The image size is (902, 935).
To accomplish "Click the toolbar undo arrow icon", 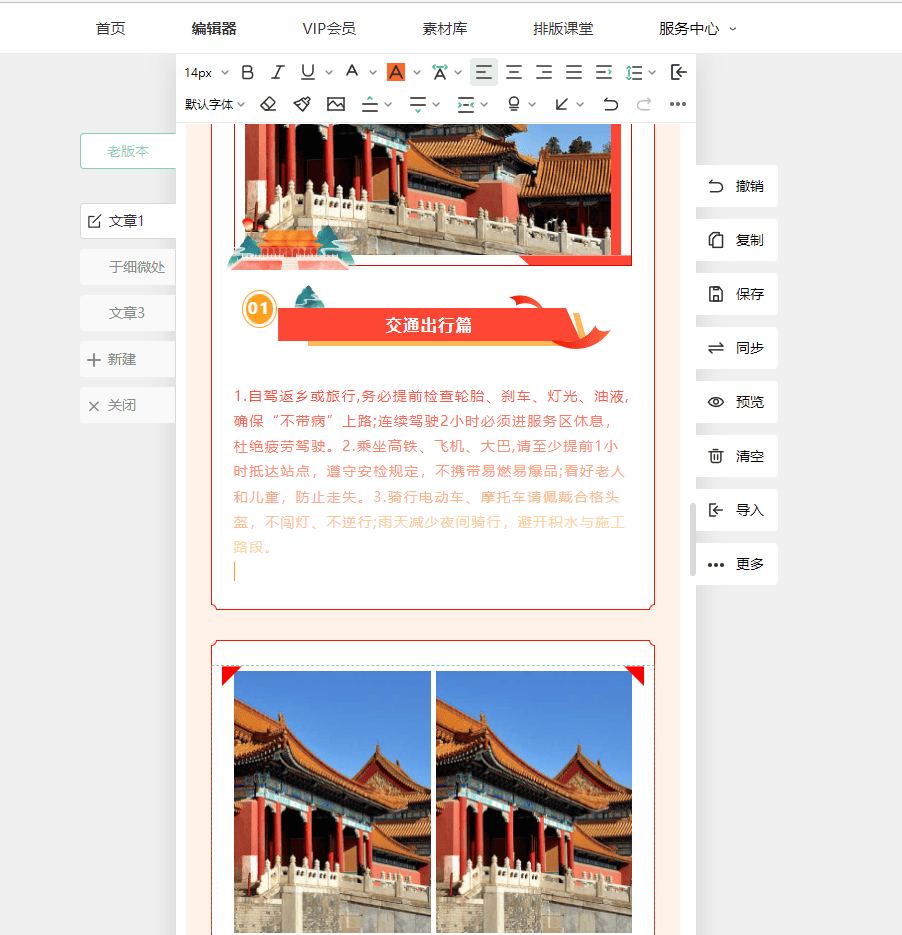I will tap(610, 104).
